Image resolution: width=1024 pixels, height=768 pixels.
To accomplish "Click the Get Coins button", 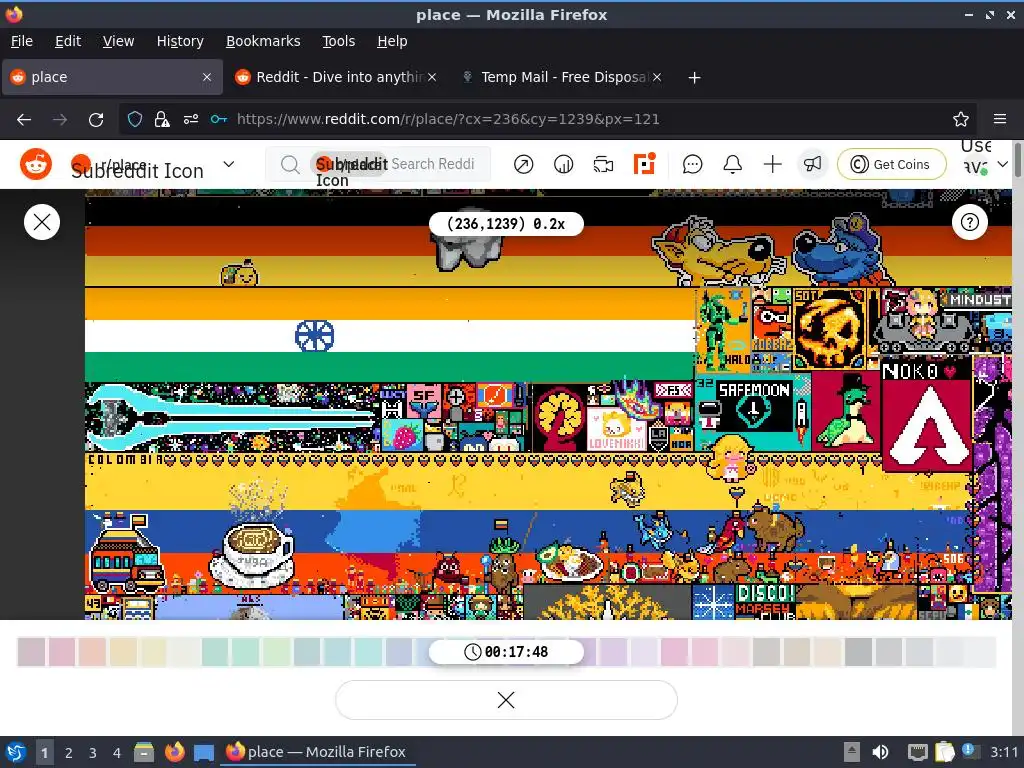I will coord(891,165).
